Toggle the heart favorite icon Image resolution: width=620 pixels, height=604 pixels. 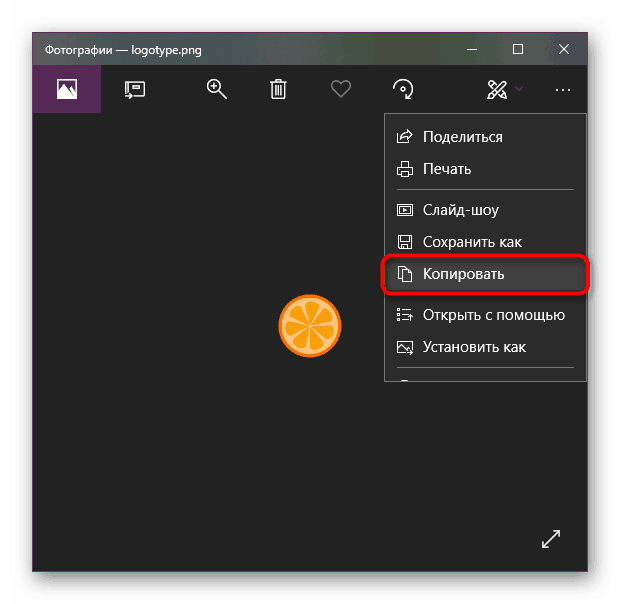point(341,90)
